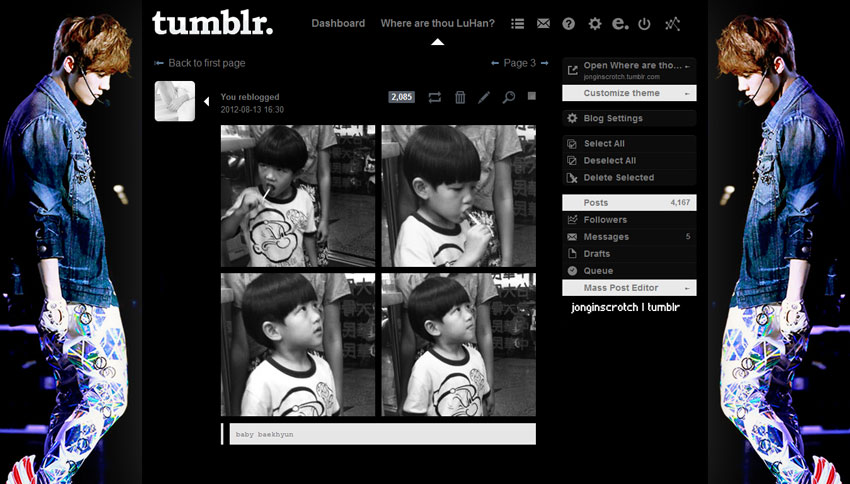Image resolution: width=850 pixels, height=484 pixels.
Task: Toggle the post selection square
Action: (532, 96)
